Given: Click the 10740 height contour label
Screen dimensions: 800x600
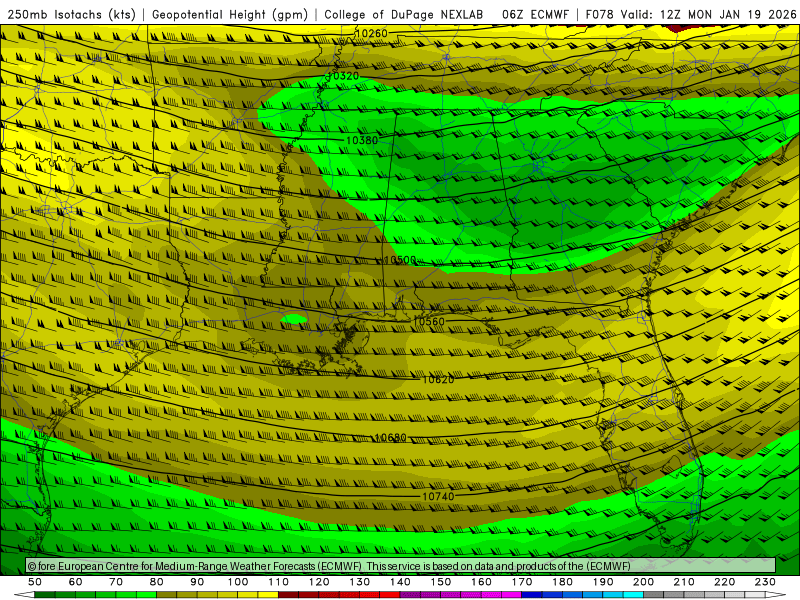Looking at the screenshot, I should pyautogui.click(x=438, y=496).
